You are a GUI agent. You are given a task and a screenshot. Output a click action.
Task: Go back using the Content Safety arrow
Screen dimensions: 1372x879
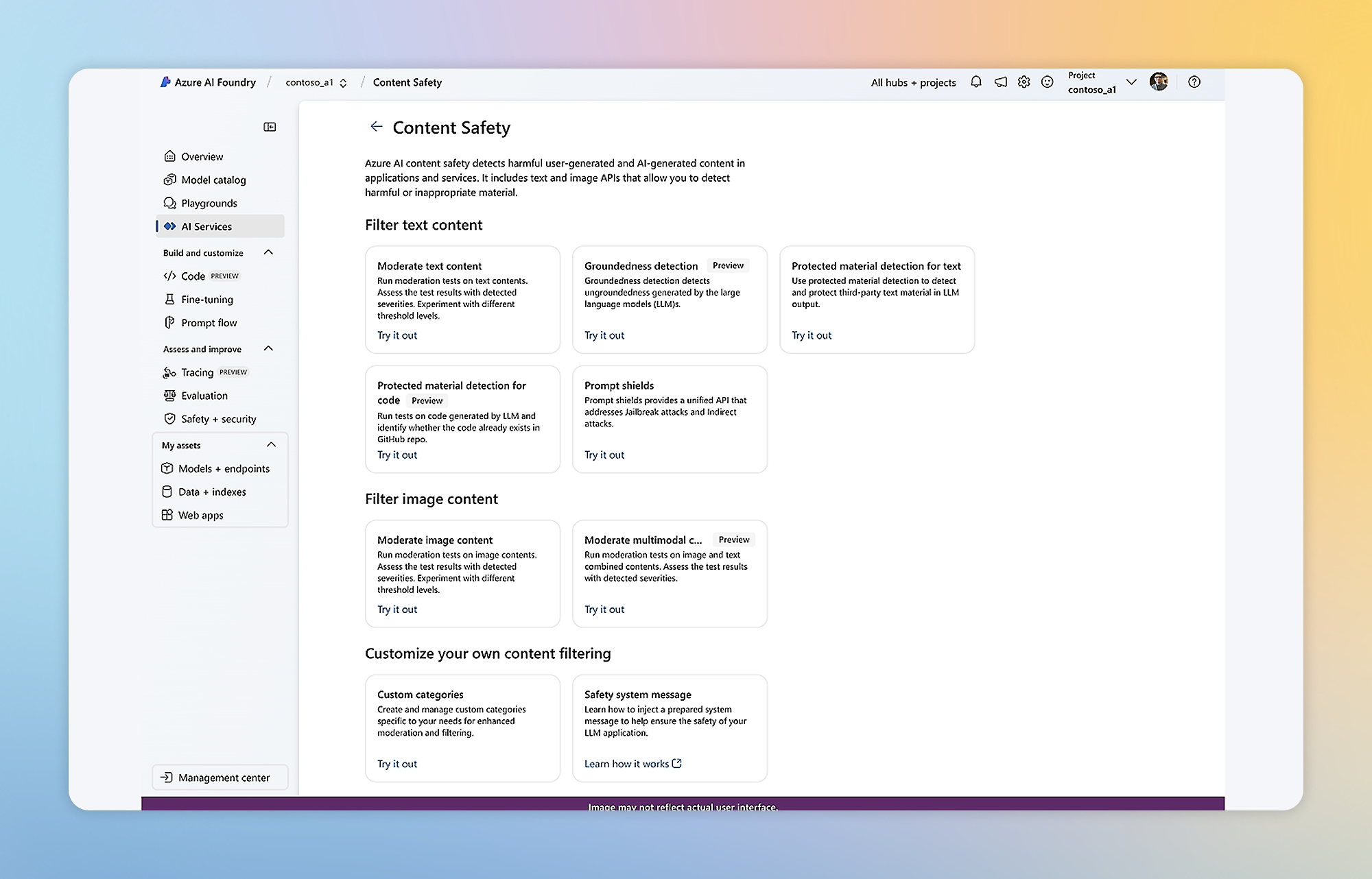click(x=376, y=127)
